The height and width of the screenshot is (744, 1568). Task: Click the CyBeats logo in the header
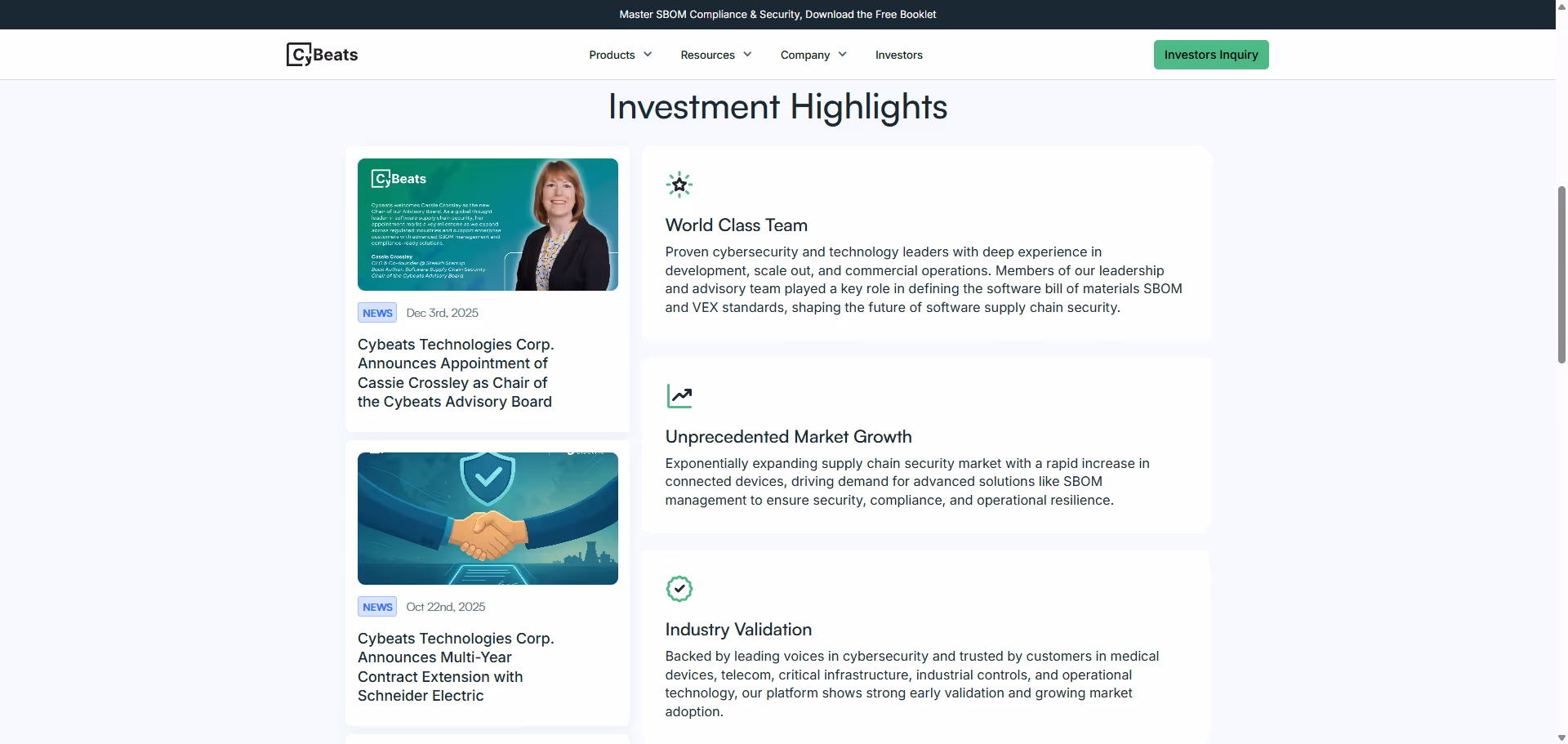point(322,55)
